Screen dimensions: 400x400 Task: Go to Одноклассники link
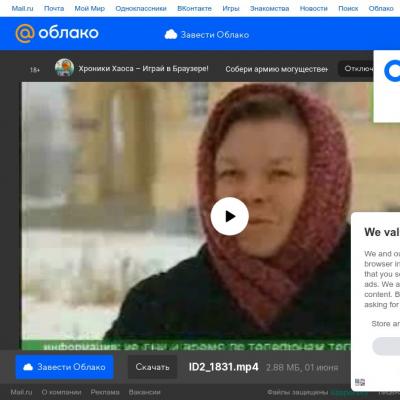pyautogui.click(x=141, y=8)
